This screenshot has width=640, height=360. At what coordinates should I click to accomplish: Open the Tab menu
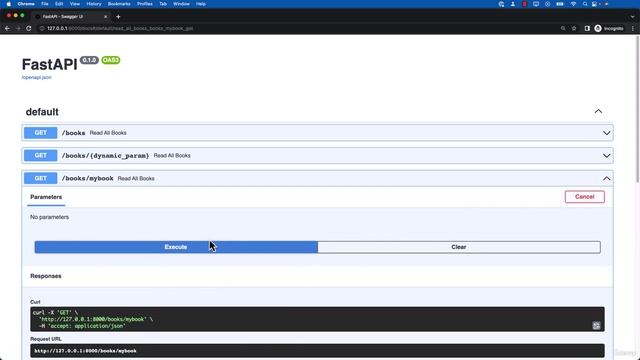tap(163, 4)
